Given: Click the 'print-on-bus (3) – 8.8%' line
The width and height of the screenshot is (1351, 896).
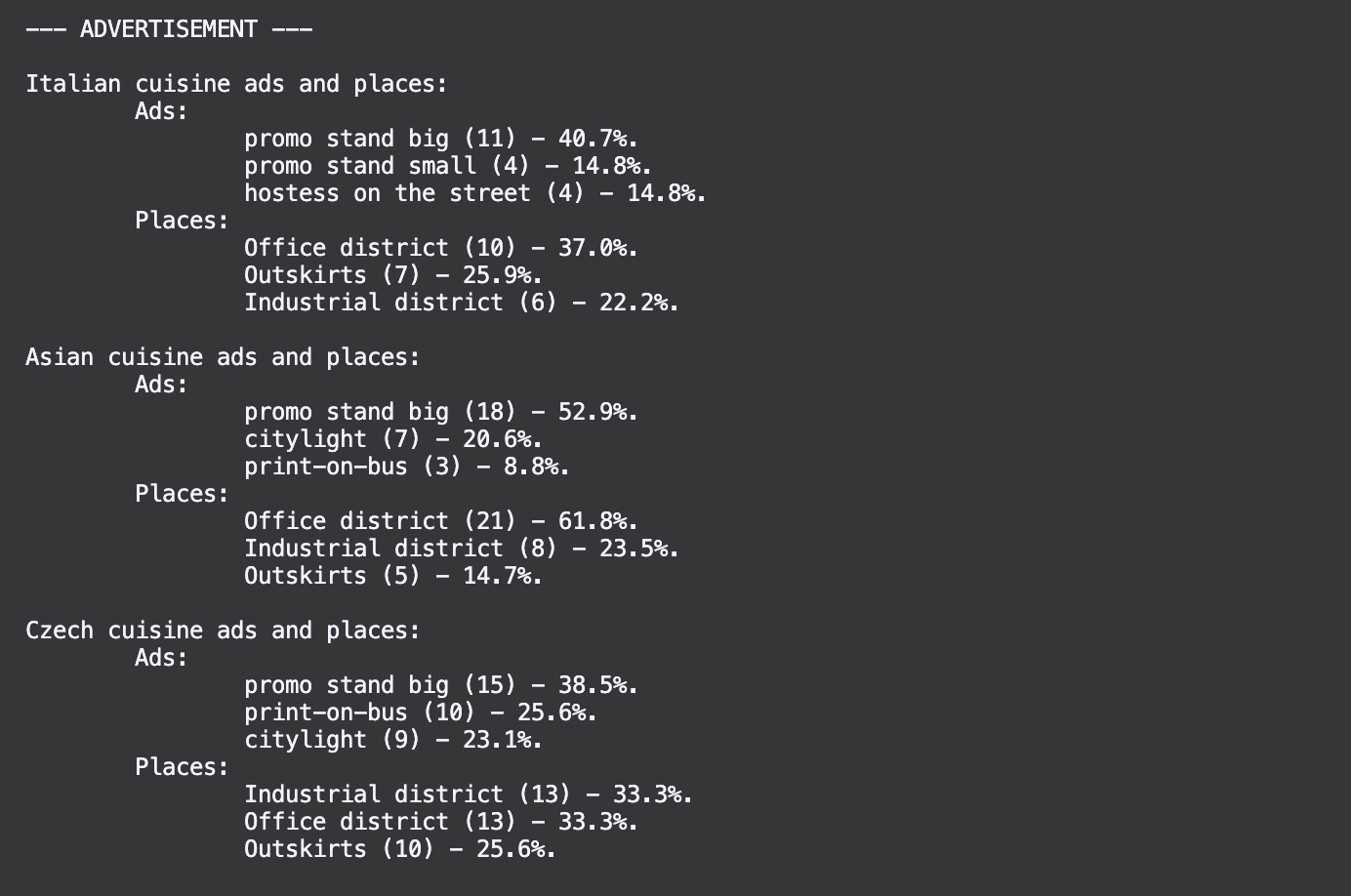Looking at the screenshot, I should (x=406, y=467).
